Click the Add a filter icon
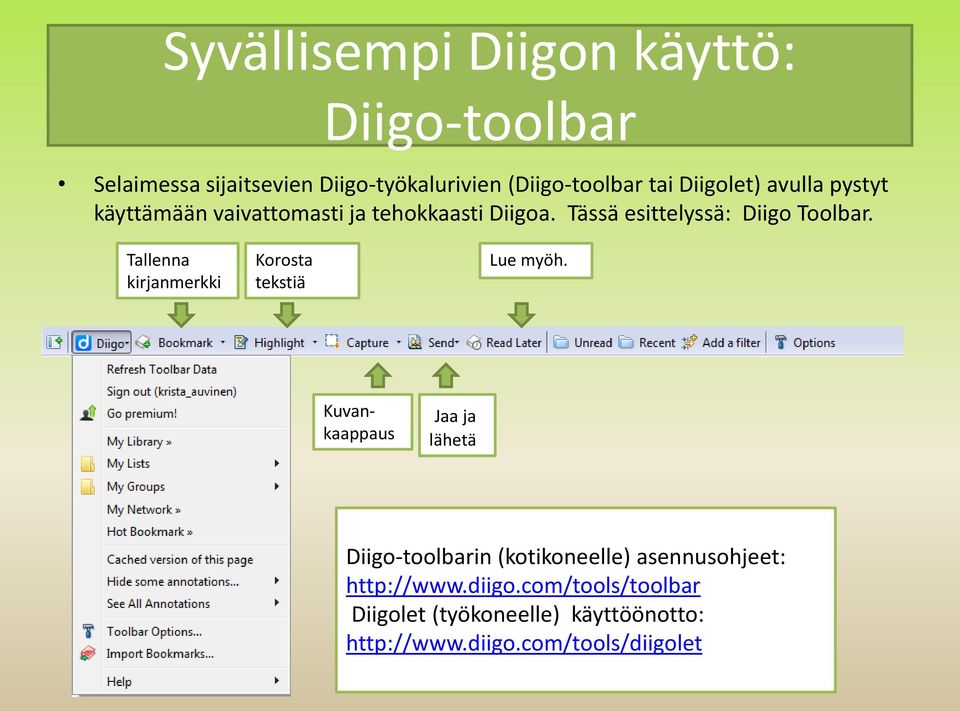 click(x=689, y=342)
